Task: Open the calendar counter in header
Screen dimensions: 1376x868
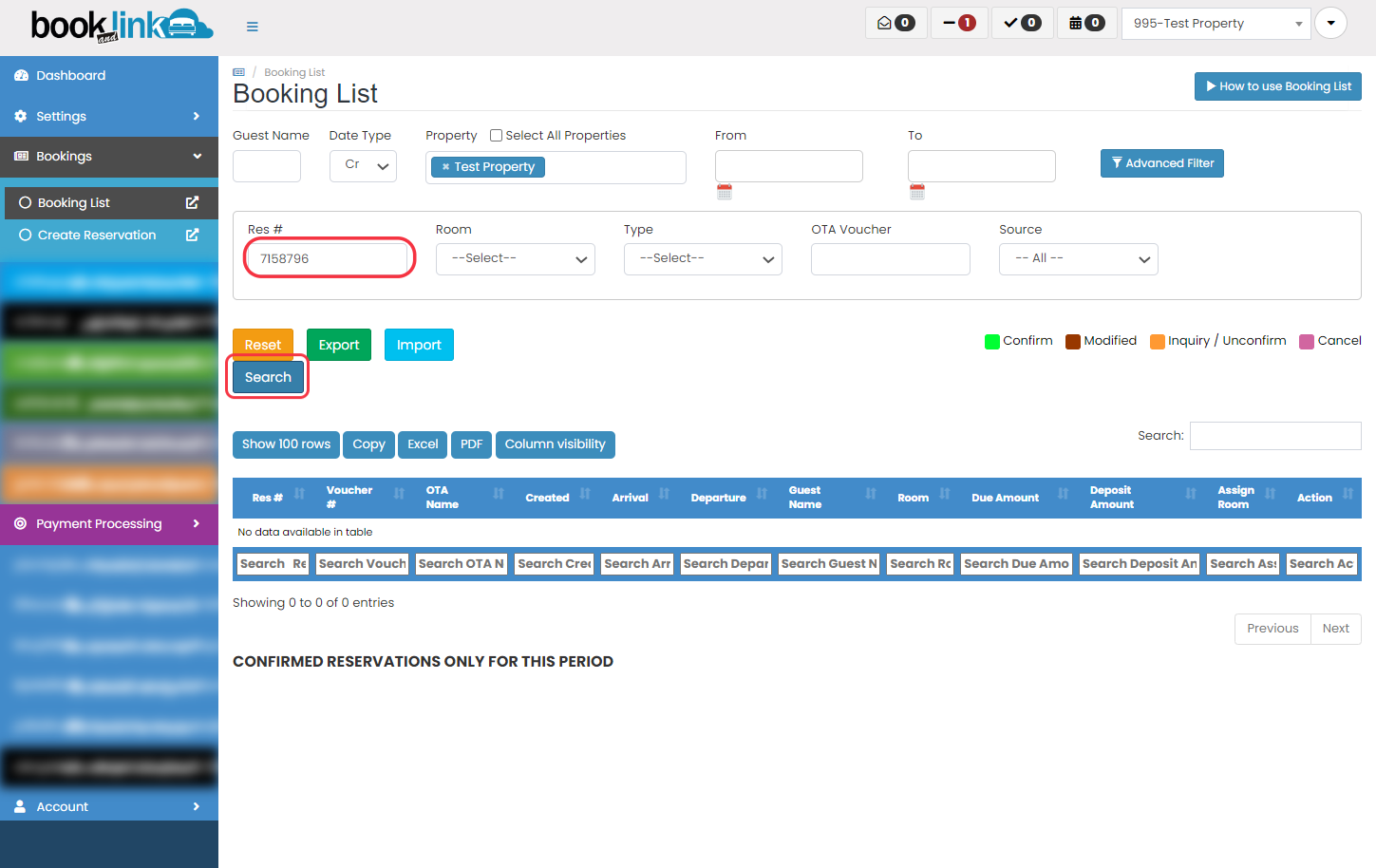Action: [x=1086, y=23]
